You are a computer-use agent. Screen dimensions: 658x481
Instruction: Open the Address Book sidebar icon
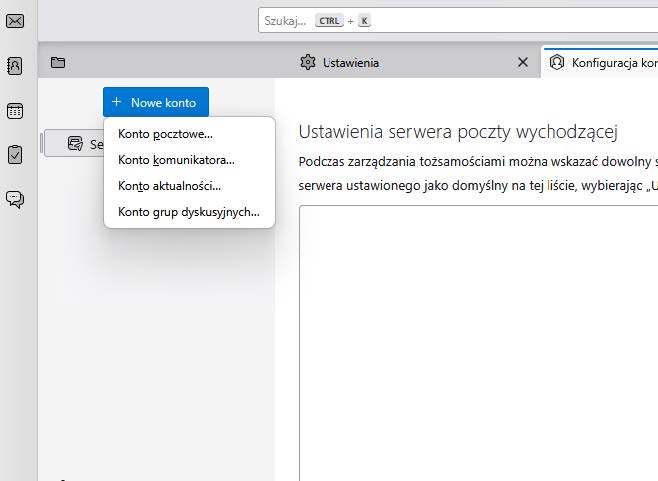(x=15, y=66)
